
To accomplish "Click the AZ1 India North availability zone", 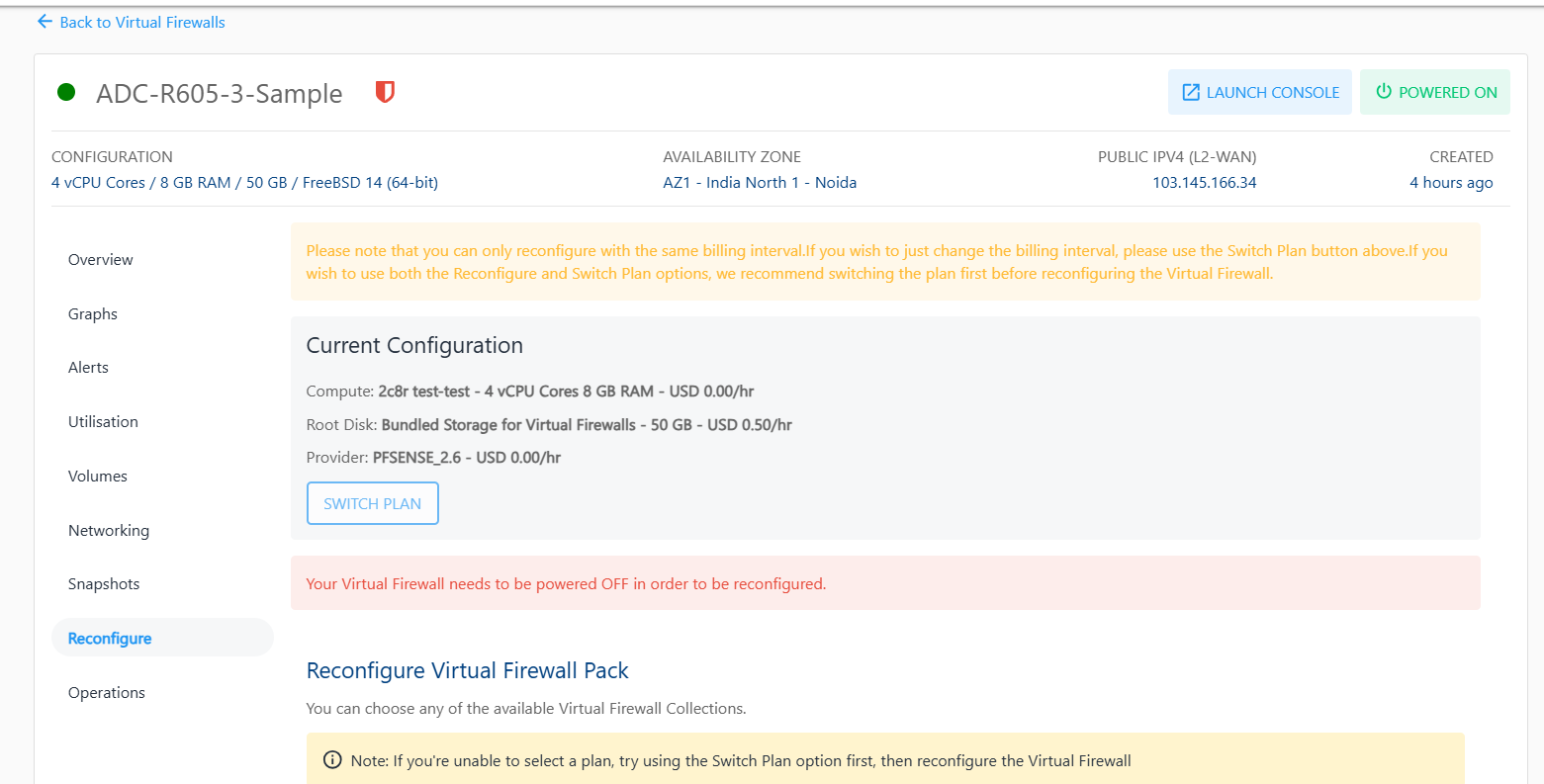I will pyautogui.click(x=760, y=183).
